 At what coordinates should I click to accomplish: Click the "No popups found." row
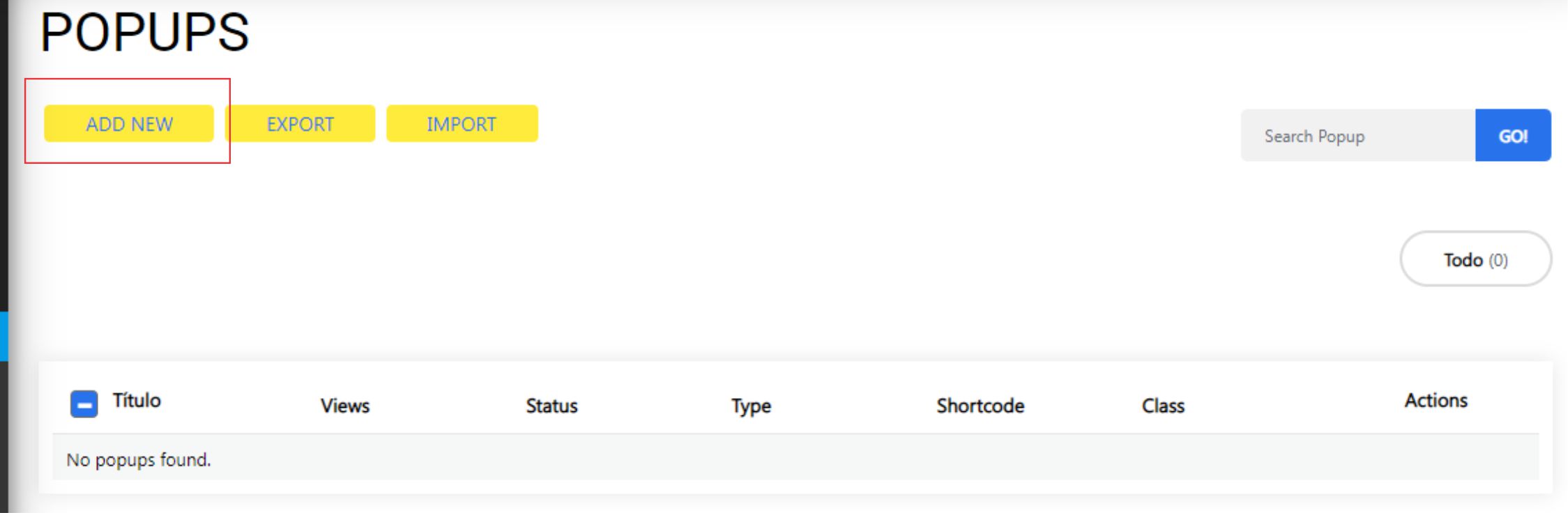[x=139, y=459]
